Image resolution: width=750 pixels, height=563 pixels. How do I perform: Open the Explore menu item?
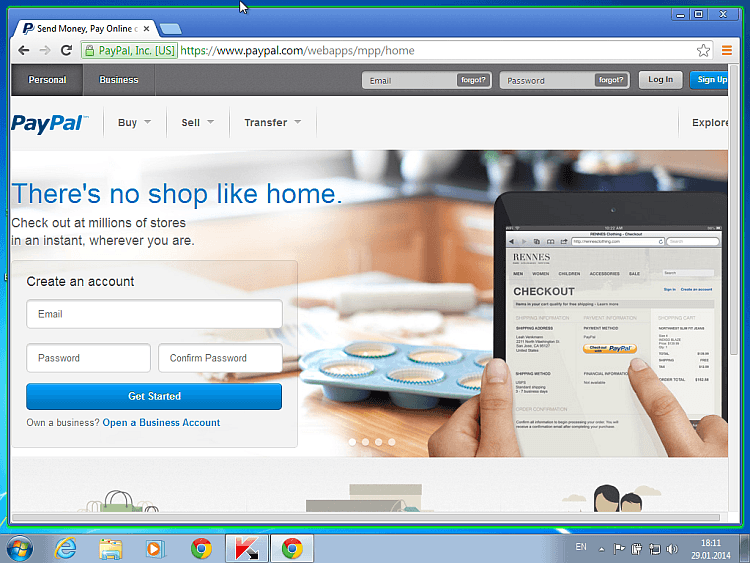click(x=710, y=122)
